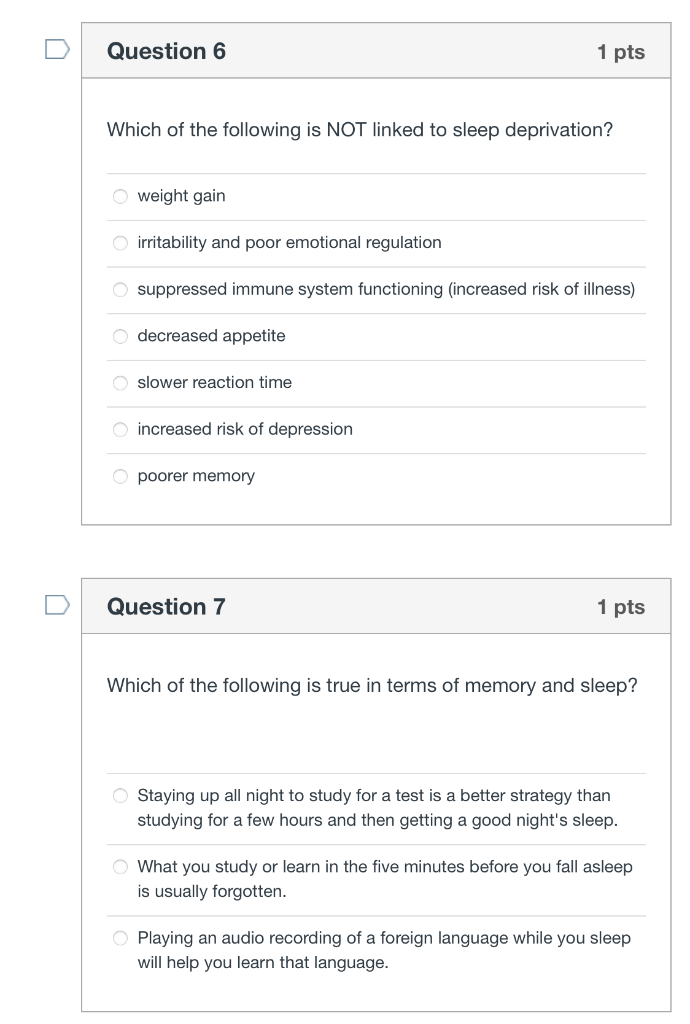This screenshot has height=1024, width=690.
Task: Choose 'What you study or learn' option
Action: tap(120, 867)
